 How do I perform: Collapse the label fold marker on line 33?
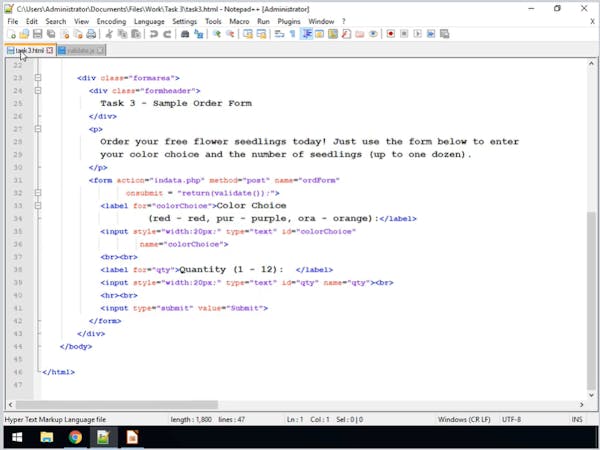coord(38,205)
